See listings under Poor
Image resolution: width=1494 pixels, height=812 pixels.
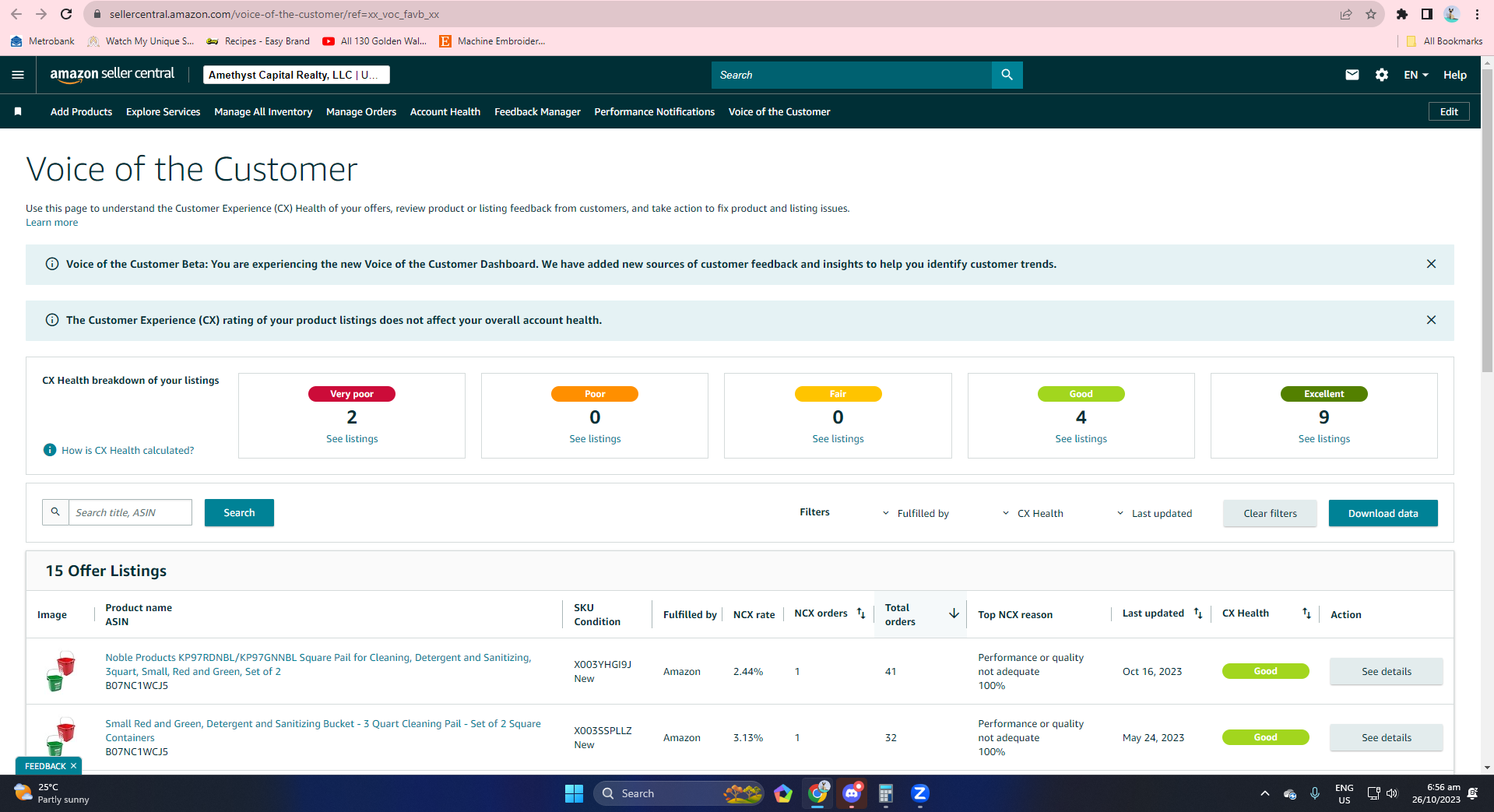click(595, 439)
